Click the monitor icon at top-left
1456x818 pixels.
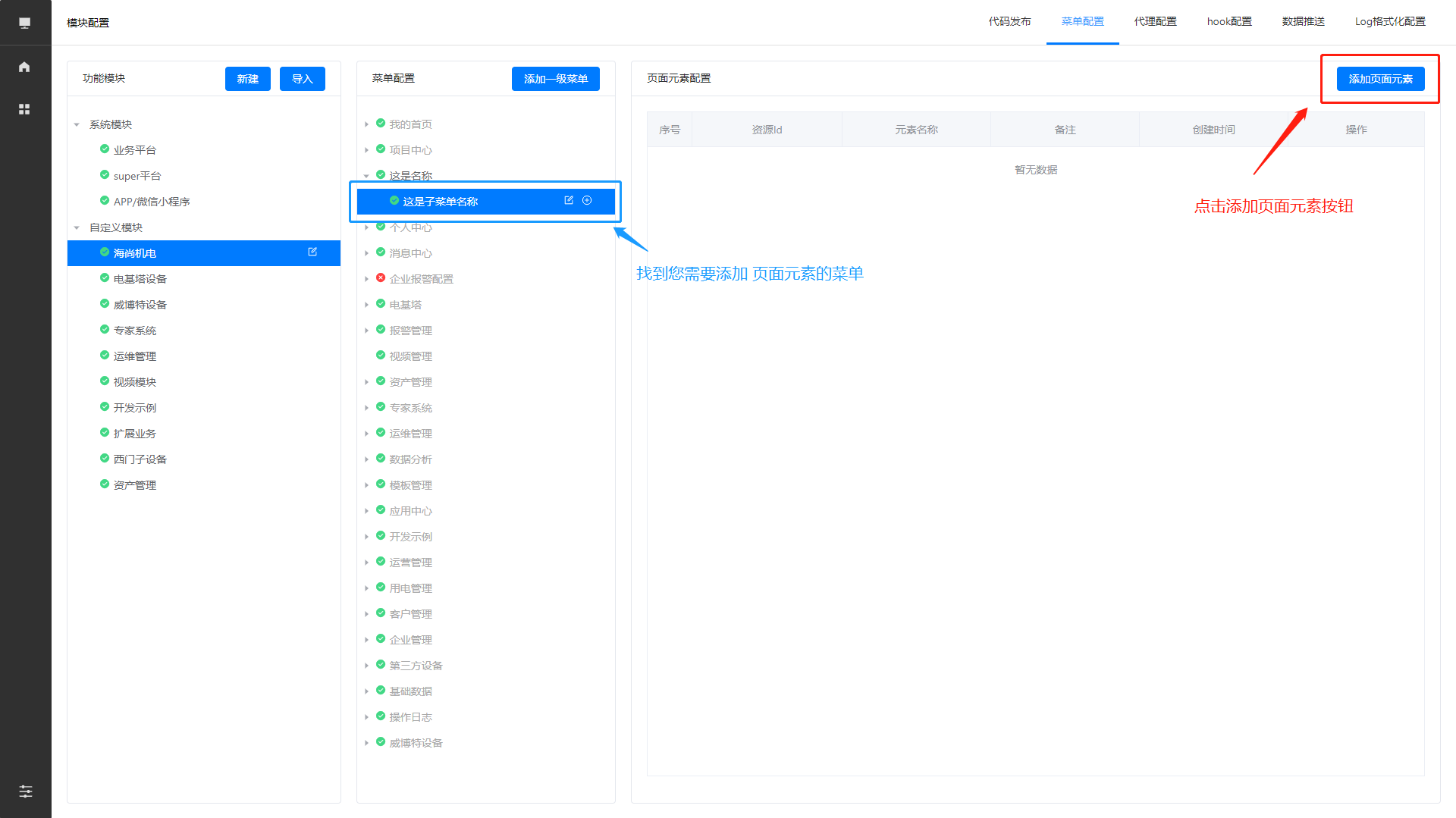tap(24, 23)
